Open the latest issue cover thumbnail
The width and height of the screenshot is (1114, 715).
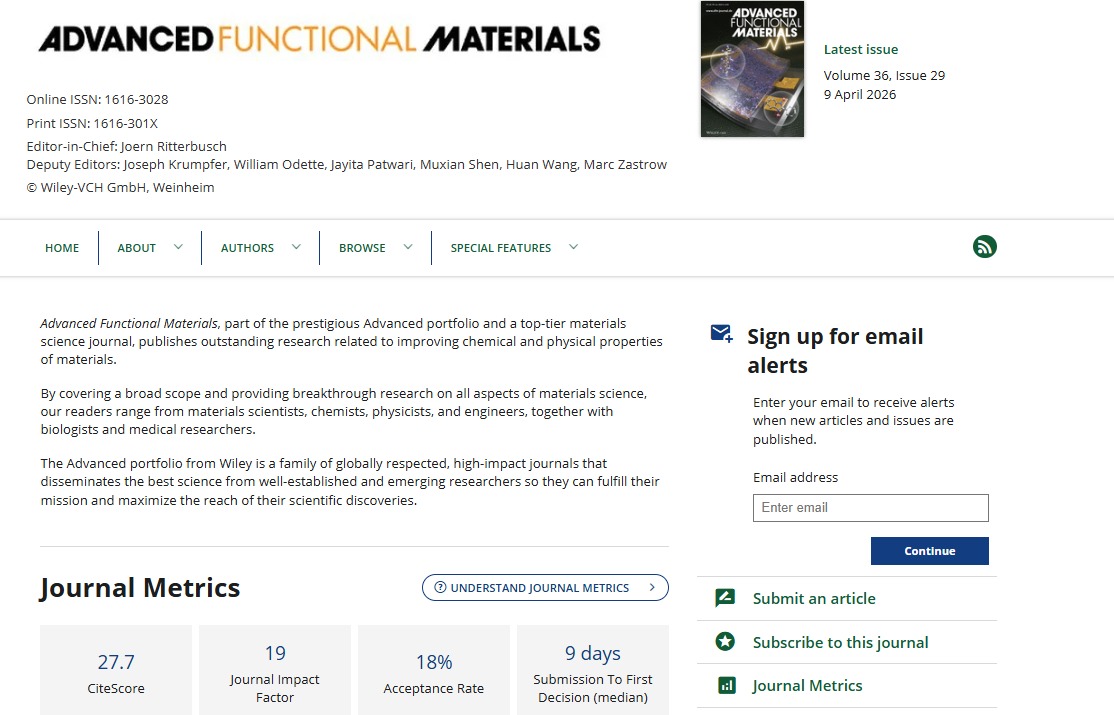(752, 69)
